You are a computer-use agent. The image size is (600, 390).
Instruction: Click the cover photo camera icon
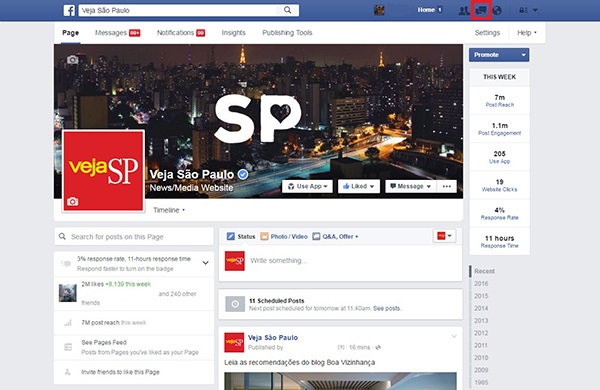tap(73, 60)
